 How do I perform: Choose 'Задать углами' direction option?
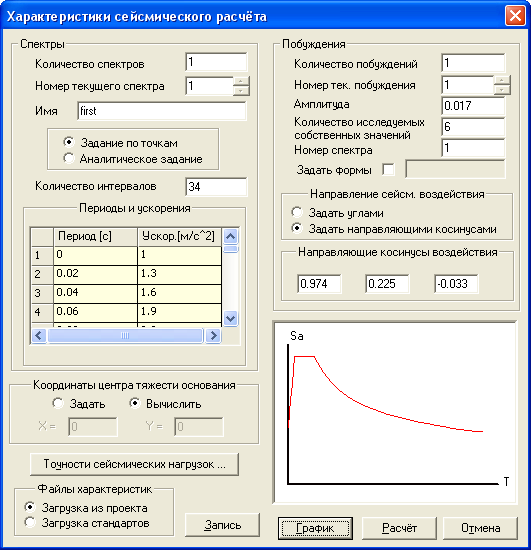pyautogui.click(x=297, y=212)
